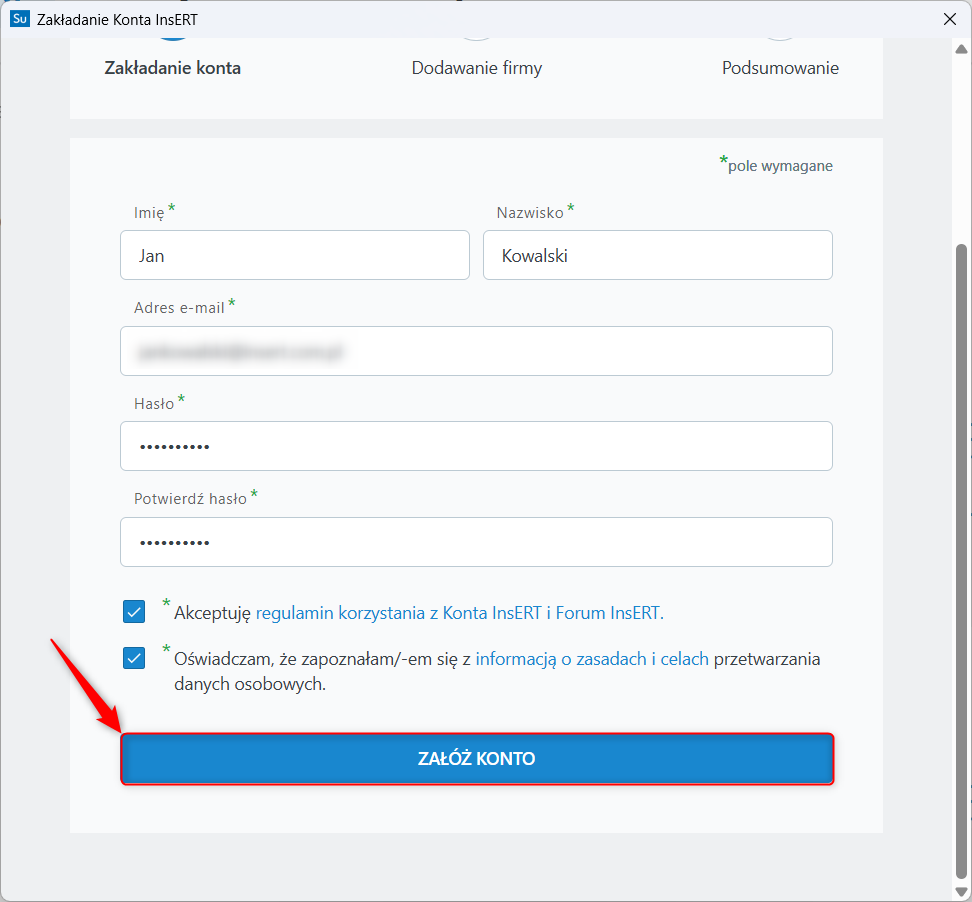Screen dimensions: 972x902
Task: Toggle the Oświadczam data processing checkbox
Action: click(134, 659)
